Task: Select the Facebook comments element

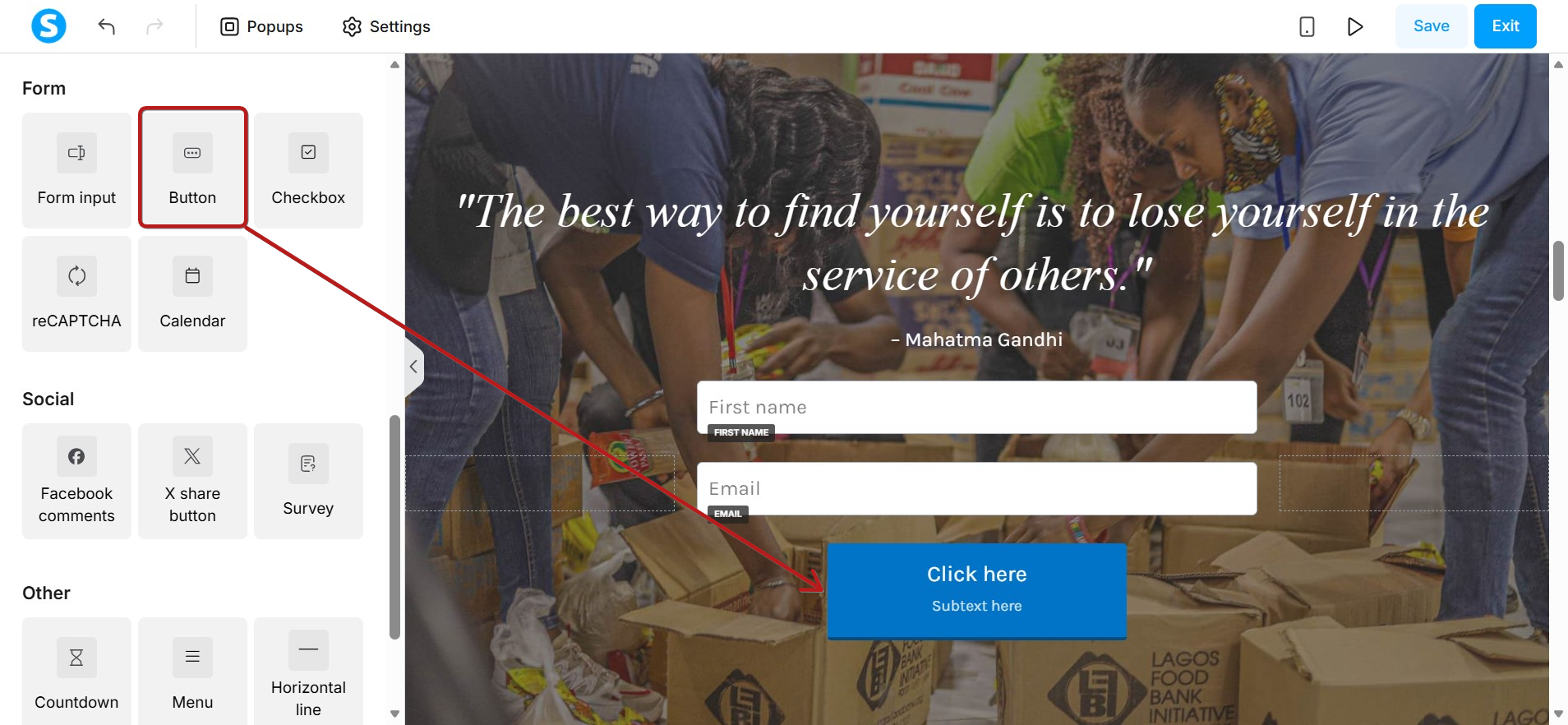Action: 76,481
